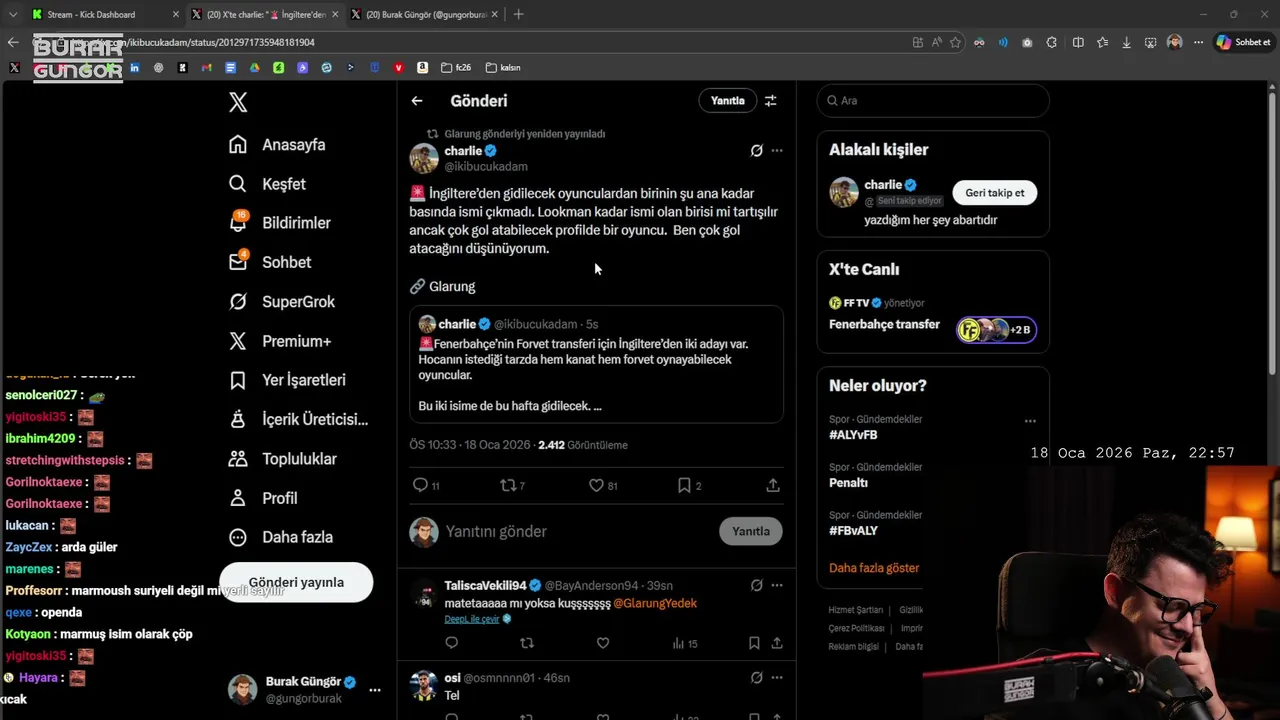Open #ALYvFB trending topic
Viewport: 1280px width, 720px height.
pos(853,435)
